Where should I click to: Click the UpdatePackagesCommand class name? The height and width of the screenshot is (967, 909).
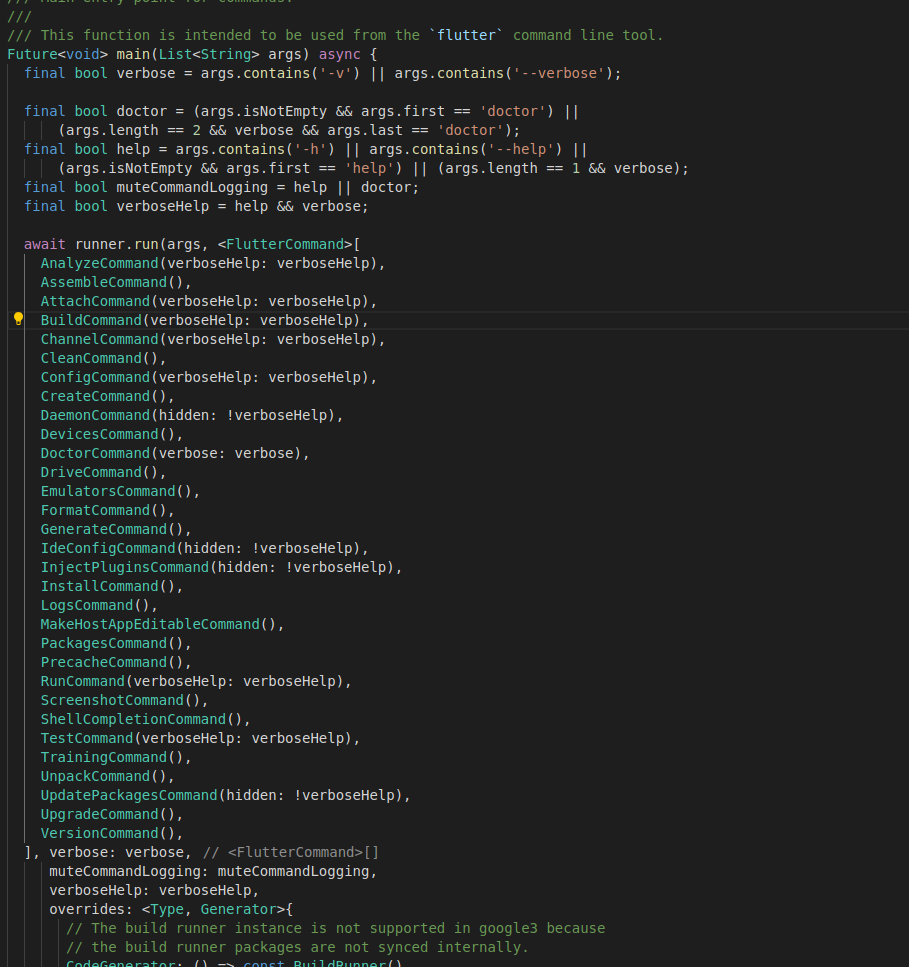point(129,795)
